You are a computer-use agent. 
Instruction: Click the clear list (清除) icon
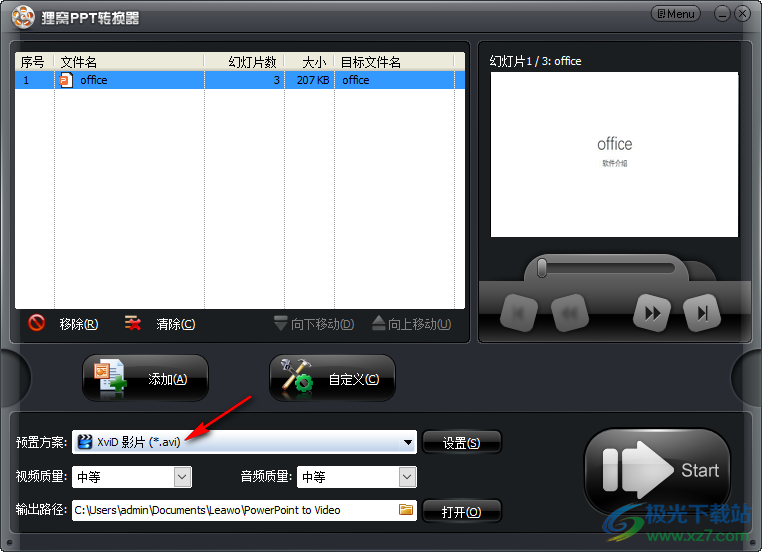(x=133, y=323)
